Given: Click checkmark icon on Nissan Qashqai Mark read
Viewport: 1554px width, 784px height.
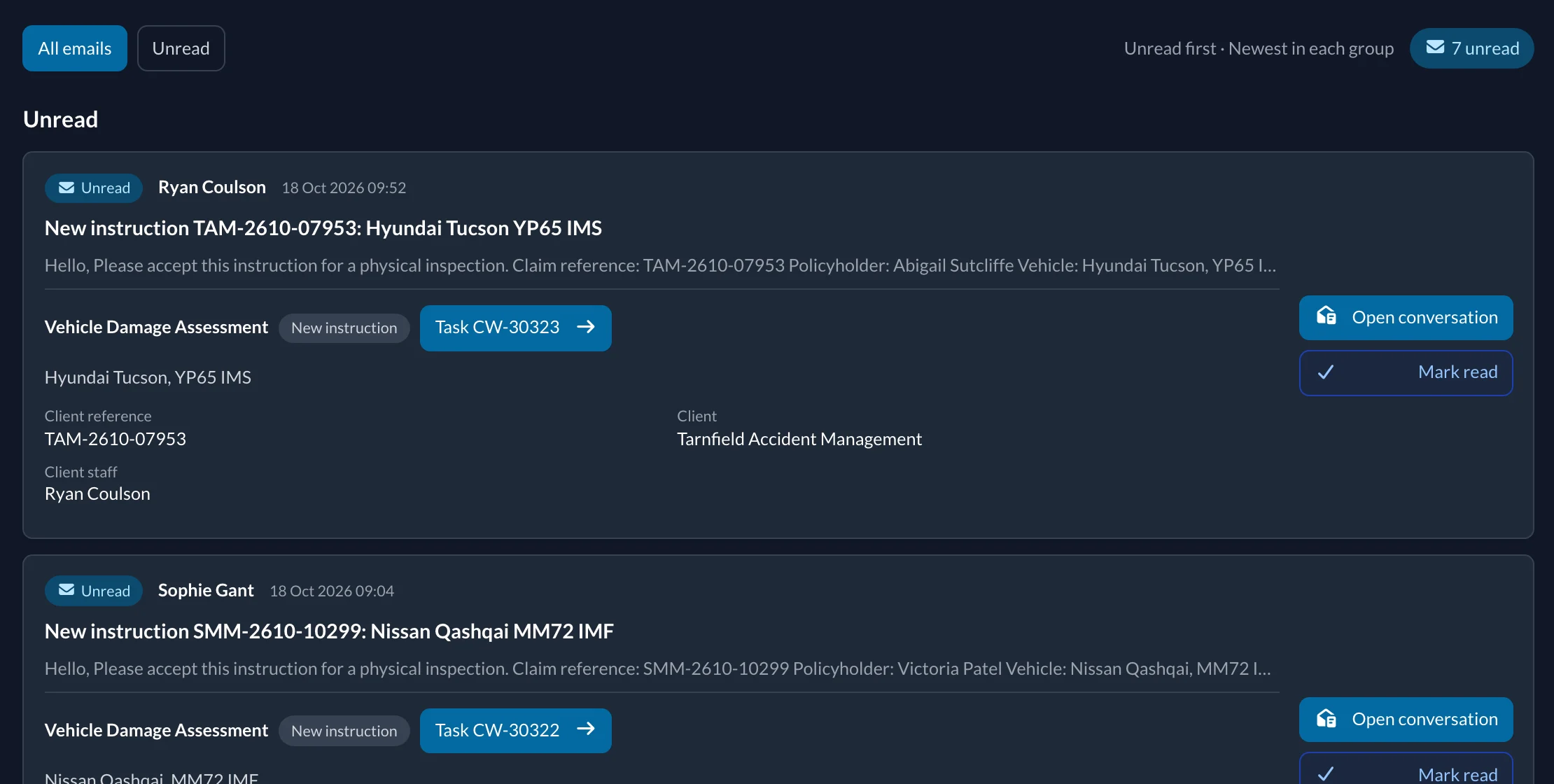Looking at the screenshot, I should [x=1326, y=774].
